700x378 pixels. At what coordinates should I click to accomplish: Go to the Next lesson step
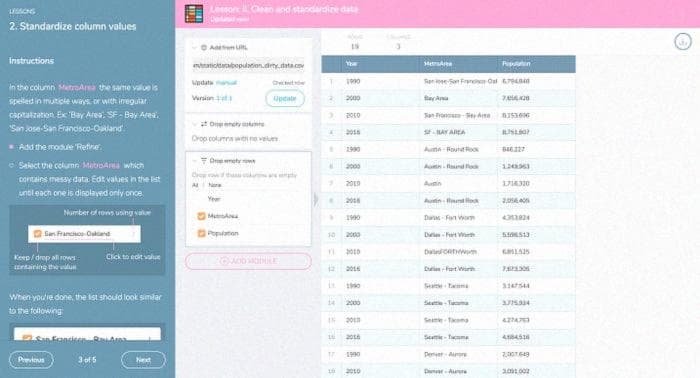point(143,360)
